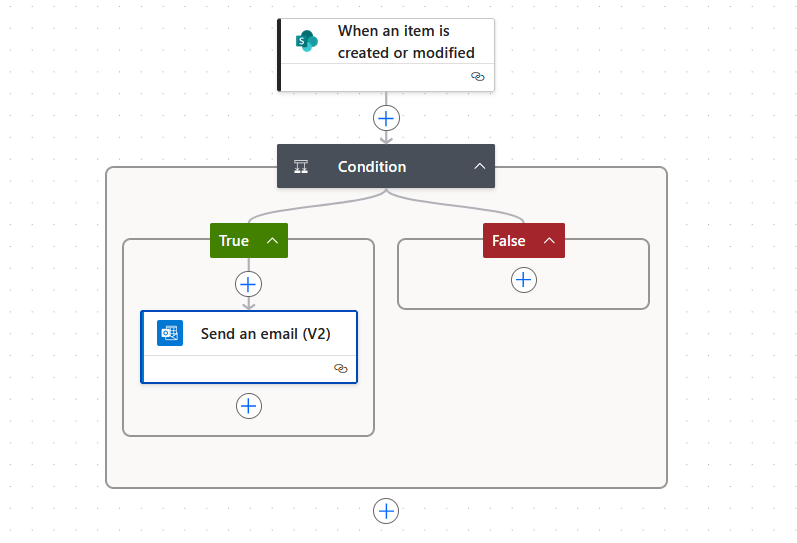Image resolution: width=797 pixels, height=543 pixels.
Task: Add a step between trigger and Condition
Action: (386, 118)
